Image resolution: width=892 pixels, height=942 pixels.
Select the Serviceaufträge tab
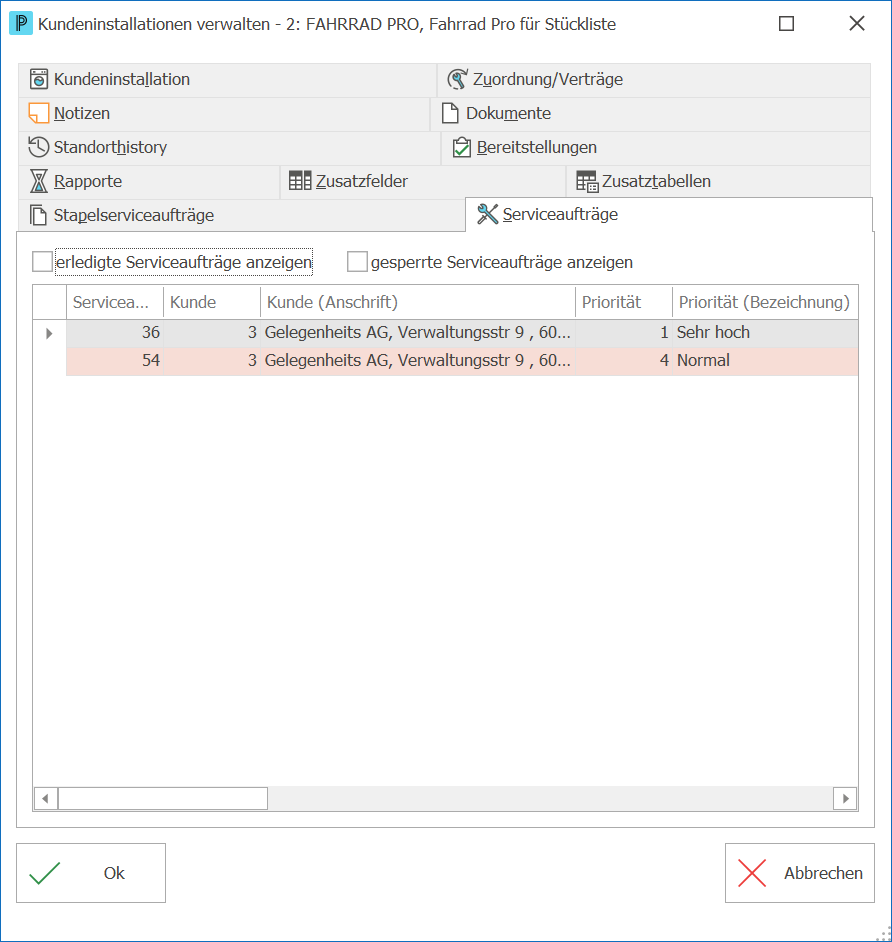(x=669, y=214)
